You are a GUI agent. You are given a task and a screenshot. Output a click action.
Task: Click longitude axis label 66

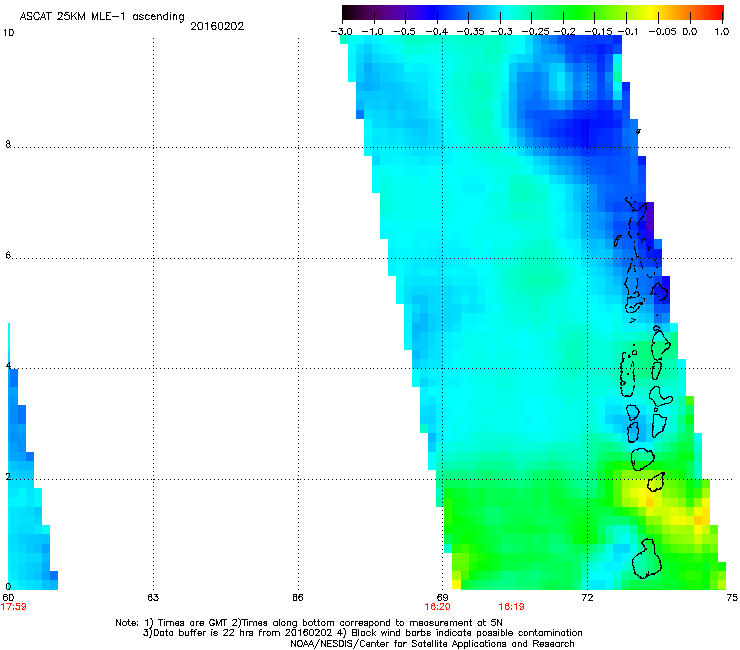point(297,597)
